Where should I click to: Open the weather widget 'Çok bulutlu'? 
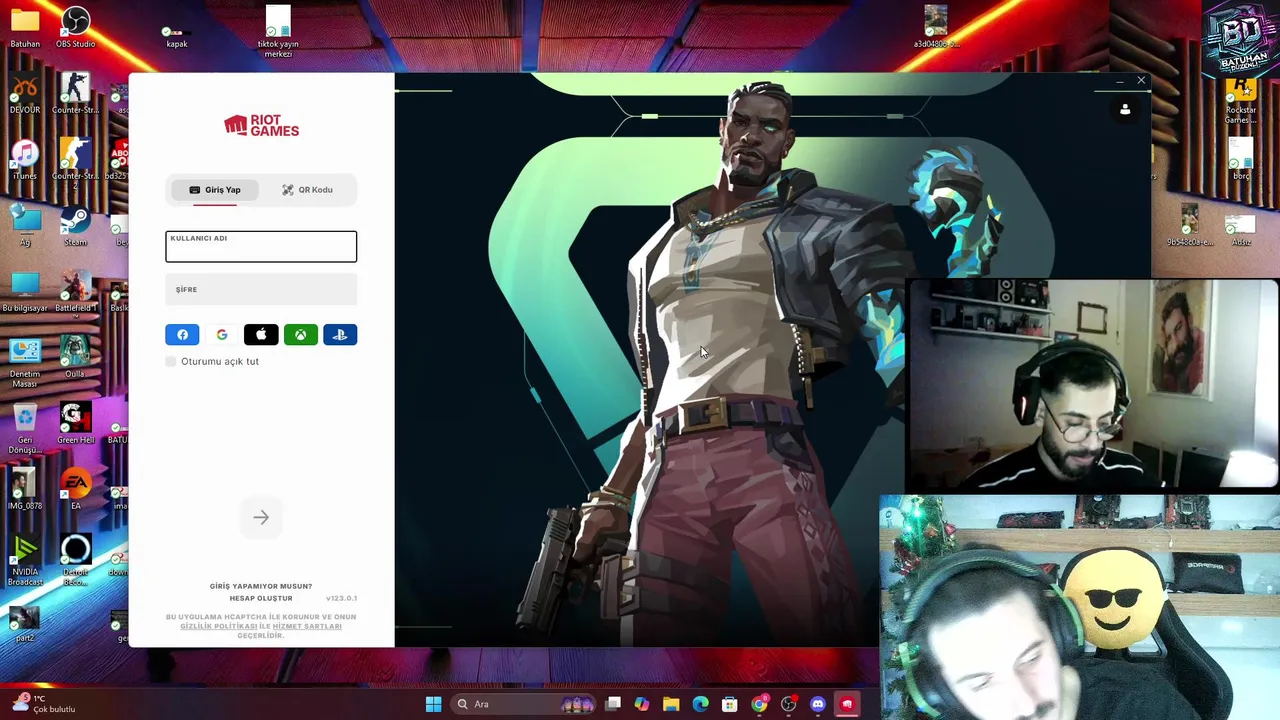(43, 703)
